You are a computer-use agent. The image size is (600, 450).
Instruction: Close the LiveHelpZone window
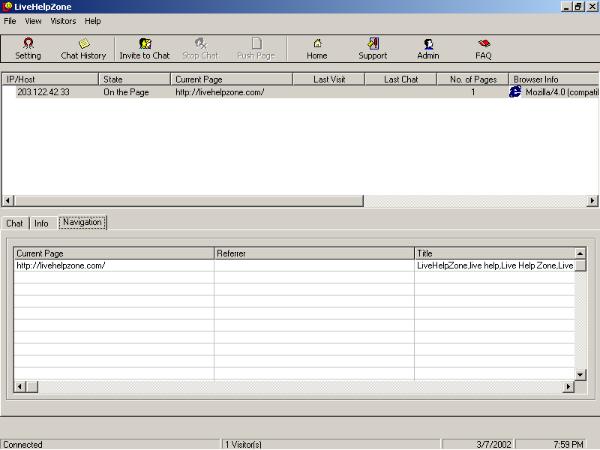pos(592,7)
